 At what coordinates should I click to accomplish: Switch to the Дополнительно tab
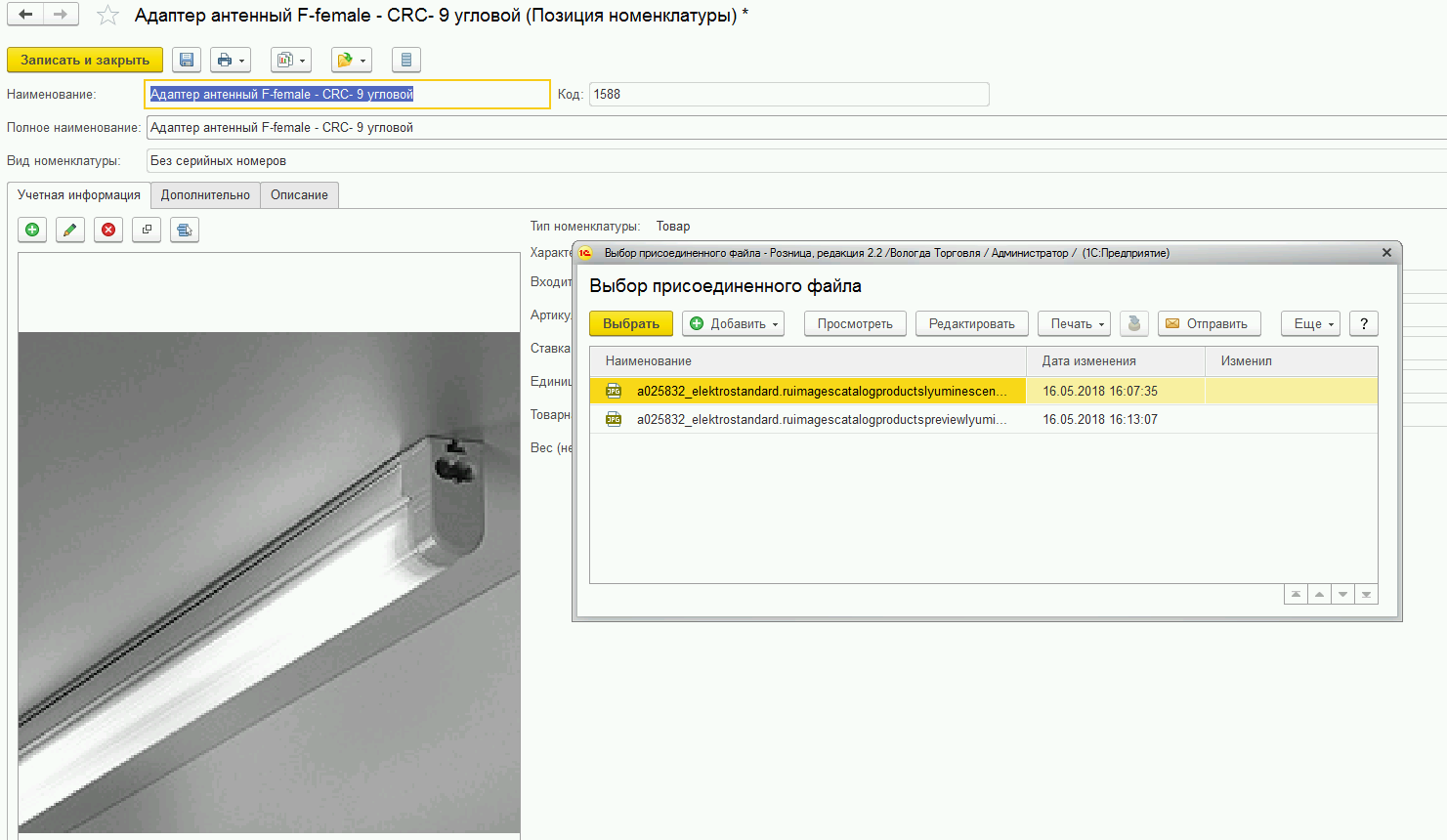coord(205,195)
